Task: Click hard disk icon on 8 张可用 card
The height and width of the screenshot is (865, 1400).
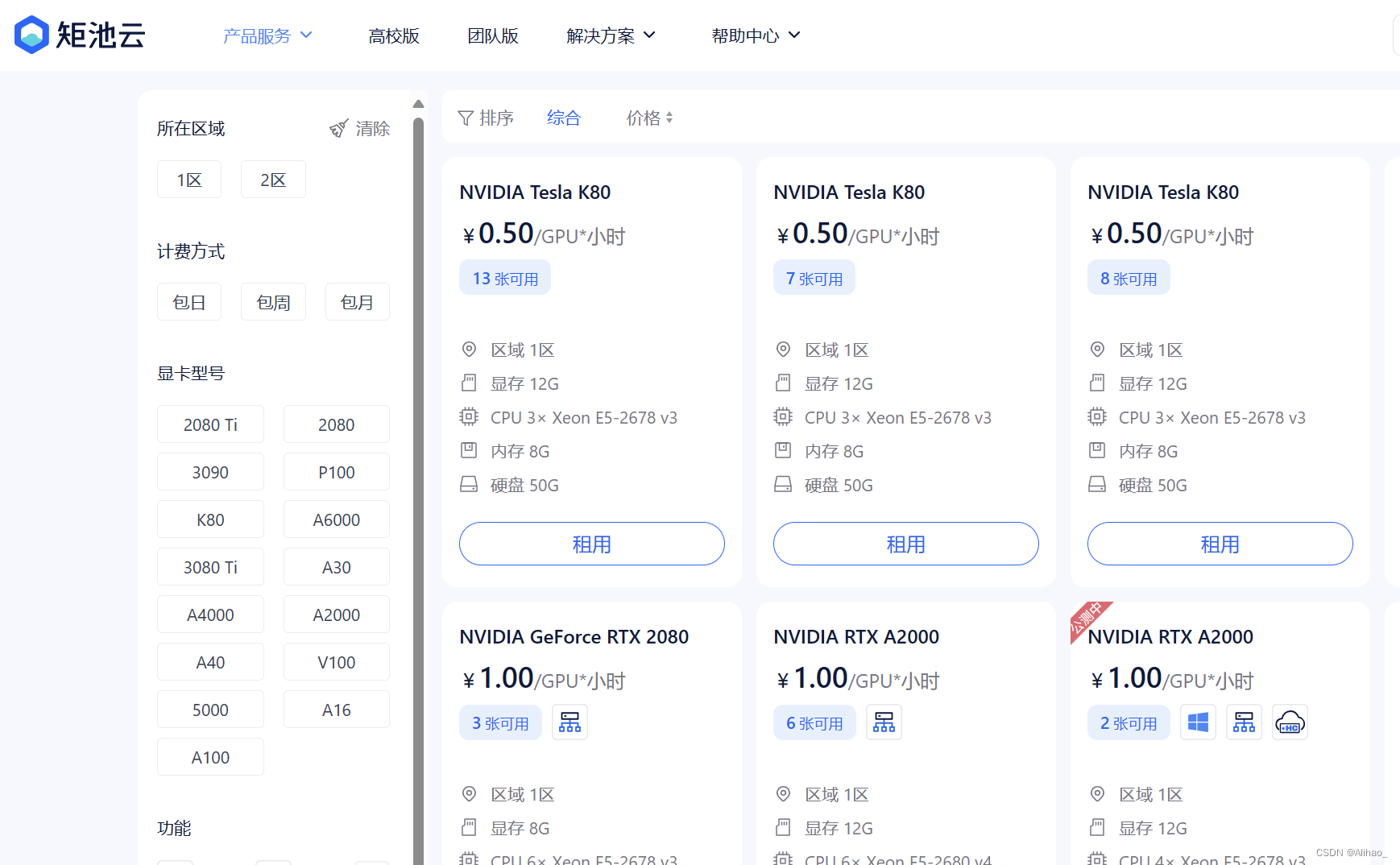Action: [x=1097, y=485]
